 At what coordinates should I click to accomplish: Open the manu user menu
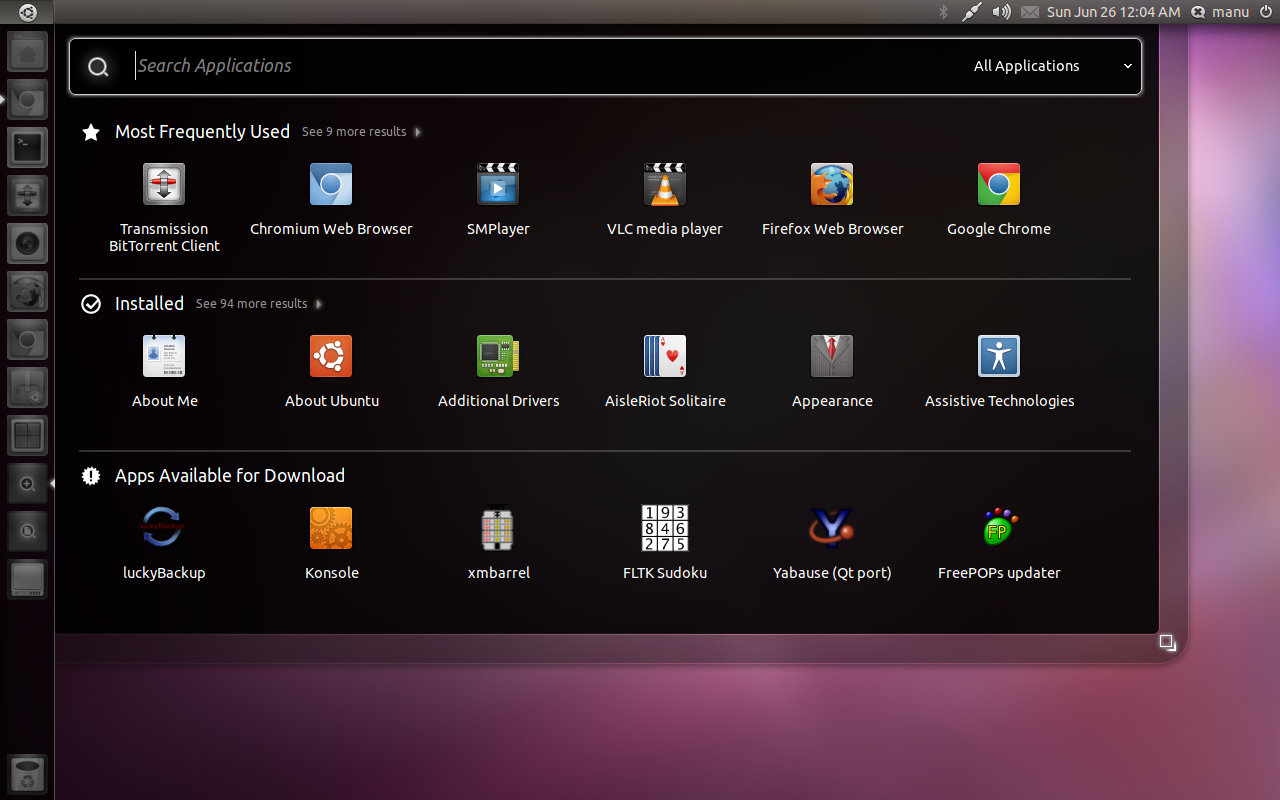point(1220,12)
